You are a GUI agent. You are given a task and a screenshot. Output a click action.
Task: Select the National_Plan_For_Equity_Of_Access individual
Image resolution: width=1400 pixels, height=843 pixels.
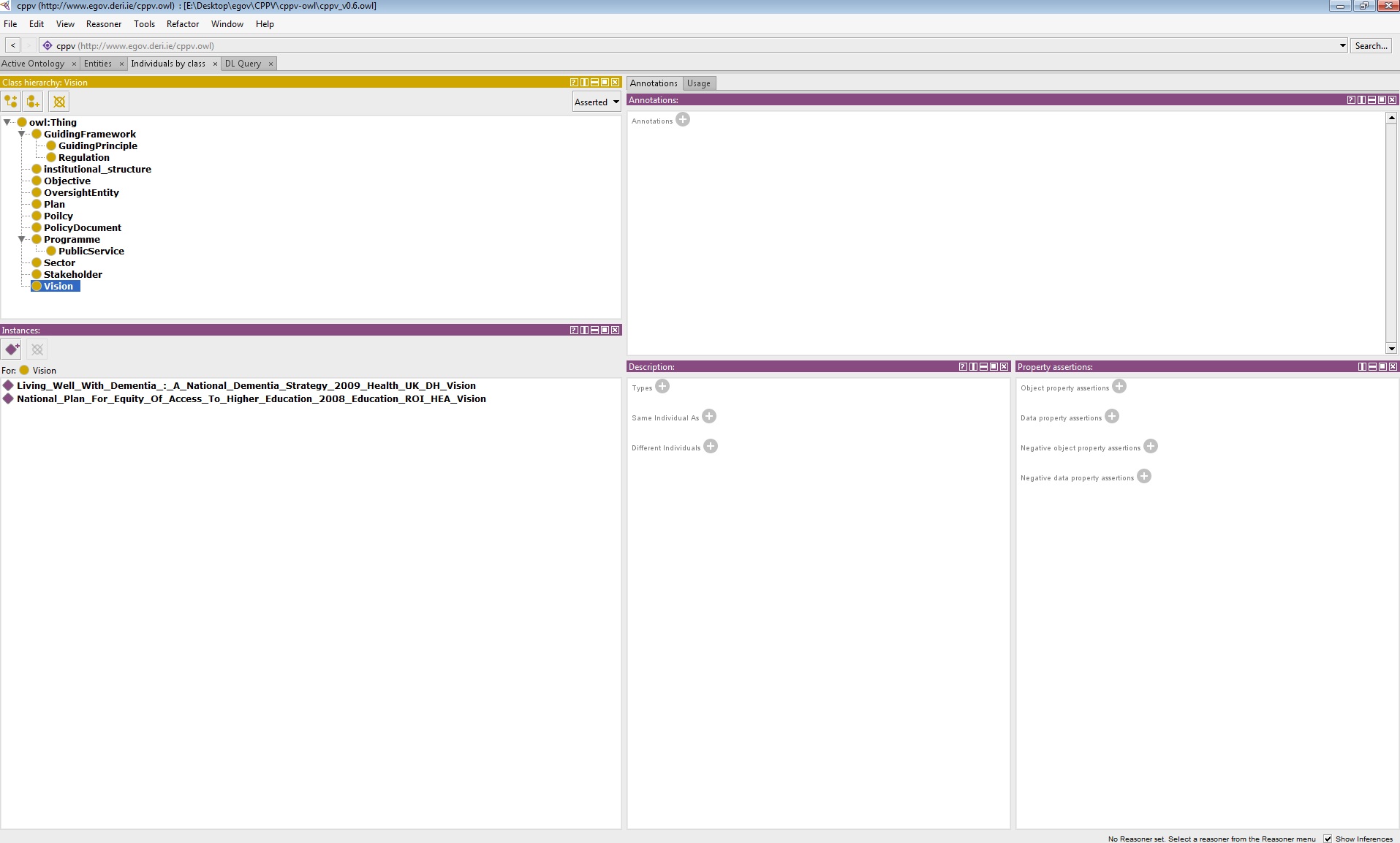click(x=251, y=398)
